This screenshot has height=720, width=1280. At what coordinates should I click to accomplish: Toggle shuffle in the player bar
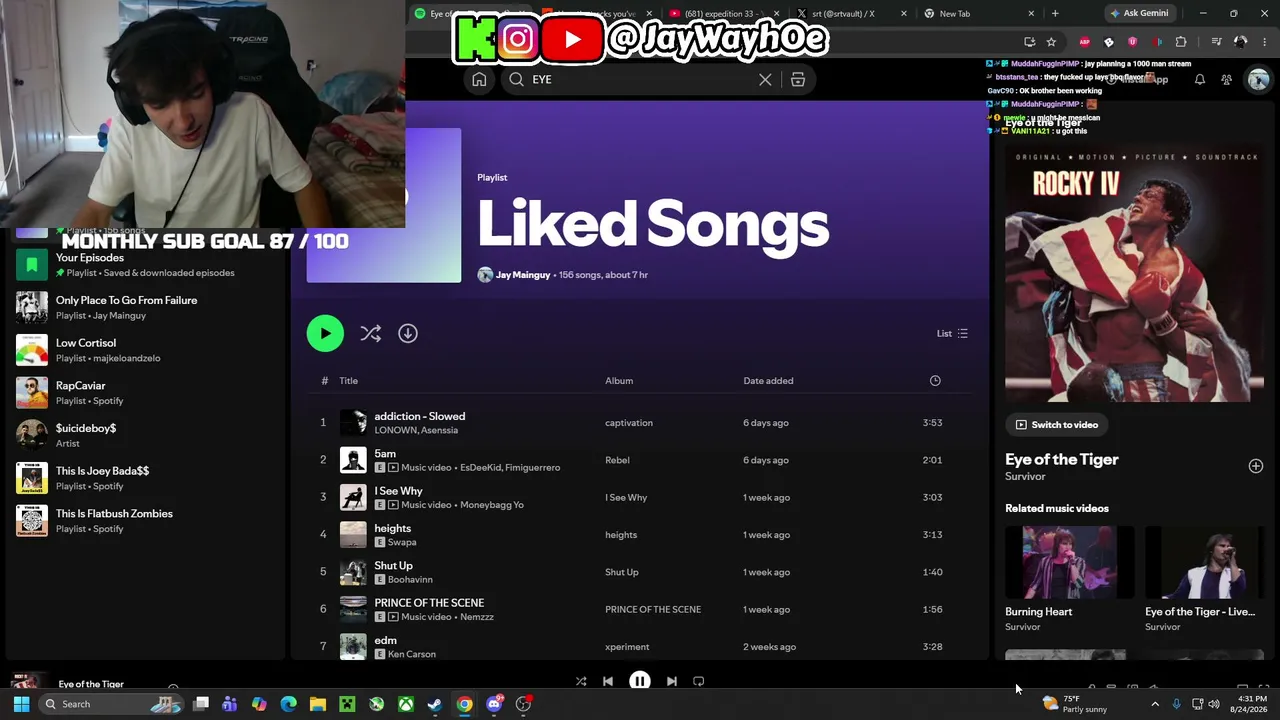pyautogui.click(x=581, y=682)
